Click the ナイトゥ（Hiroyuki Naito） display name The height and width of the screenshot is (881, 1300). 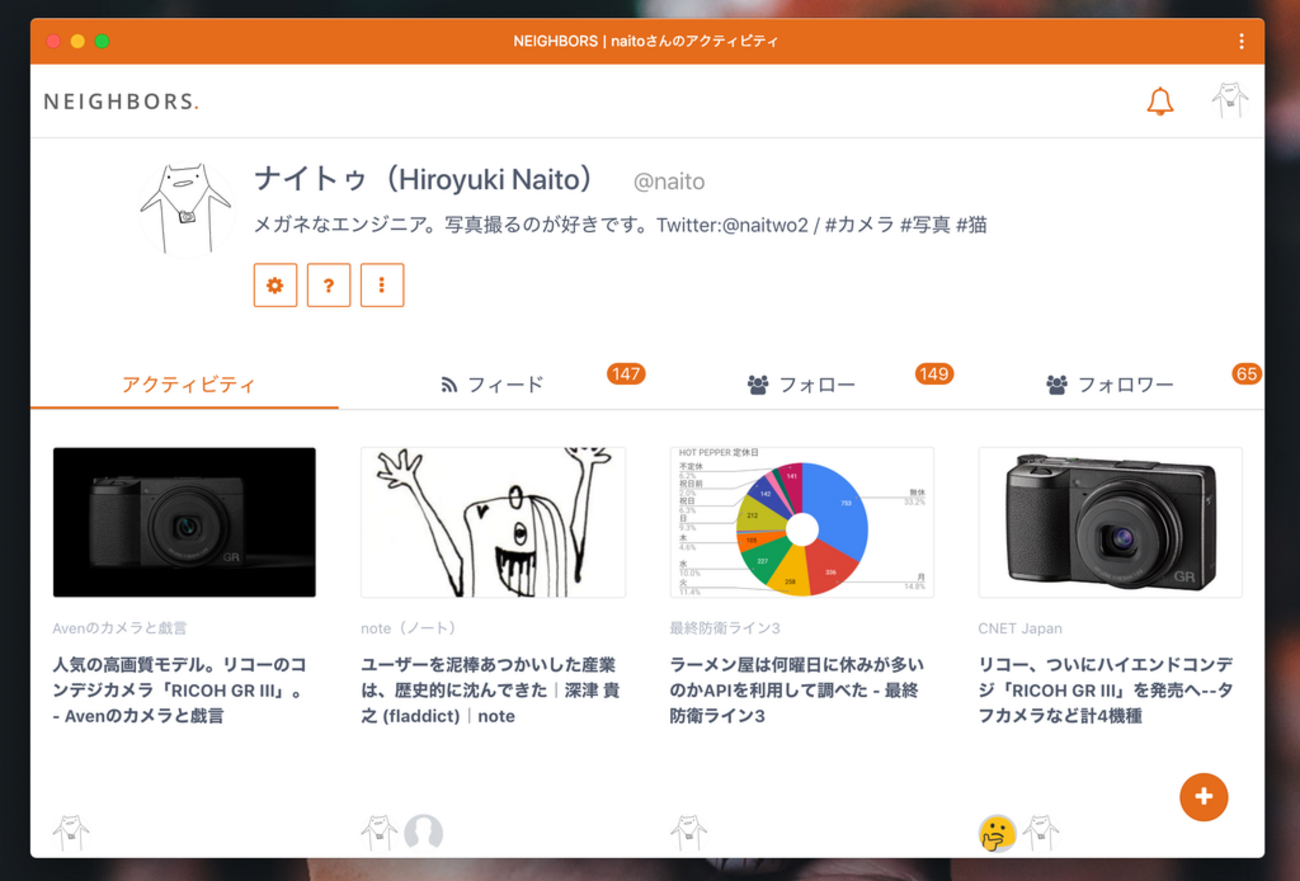(x=424, y=180)
